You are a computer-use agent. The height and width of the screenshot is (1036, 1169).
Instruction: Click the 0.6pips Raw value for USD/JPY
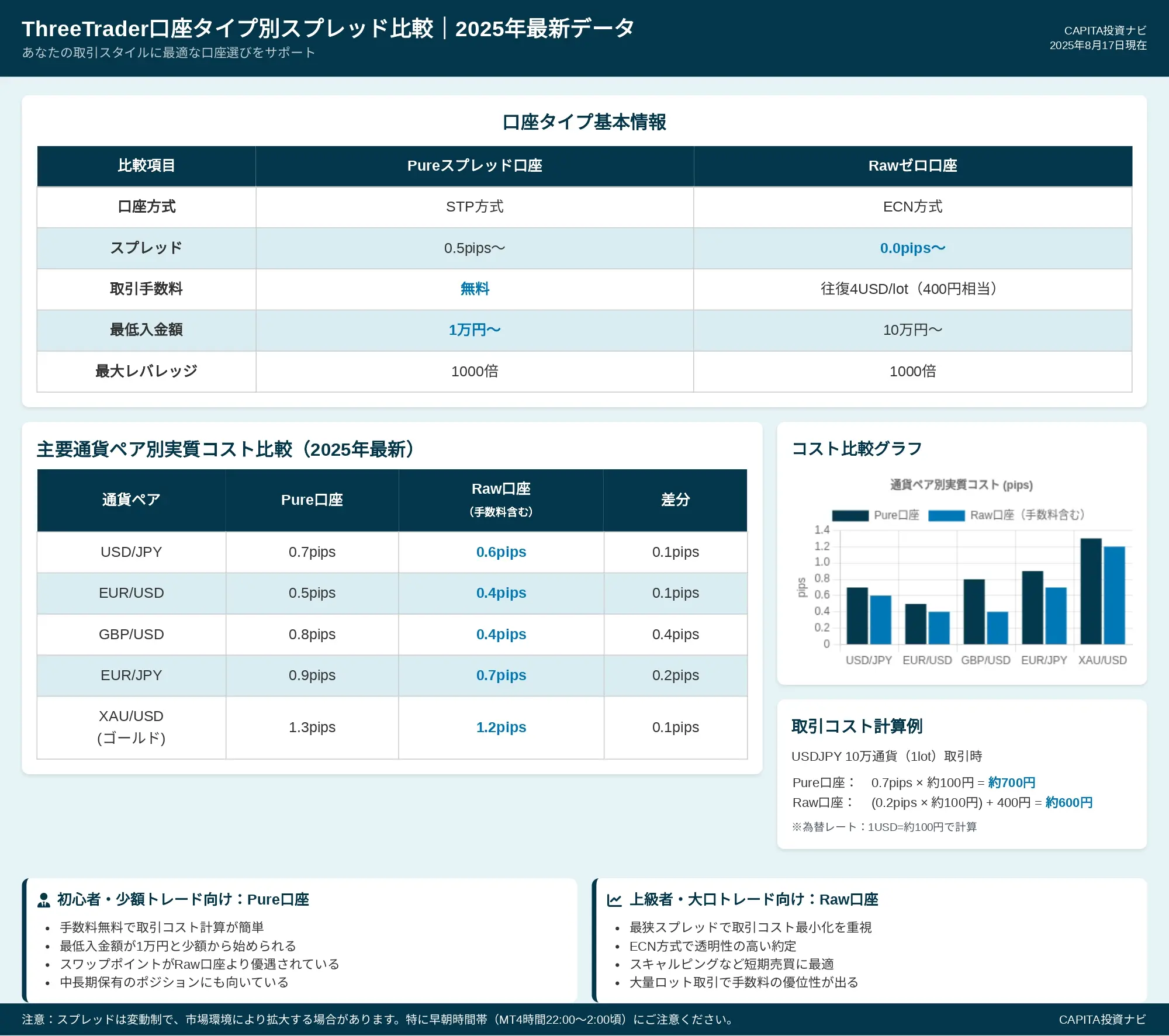point(501,552)
